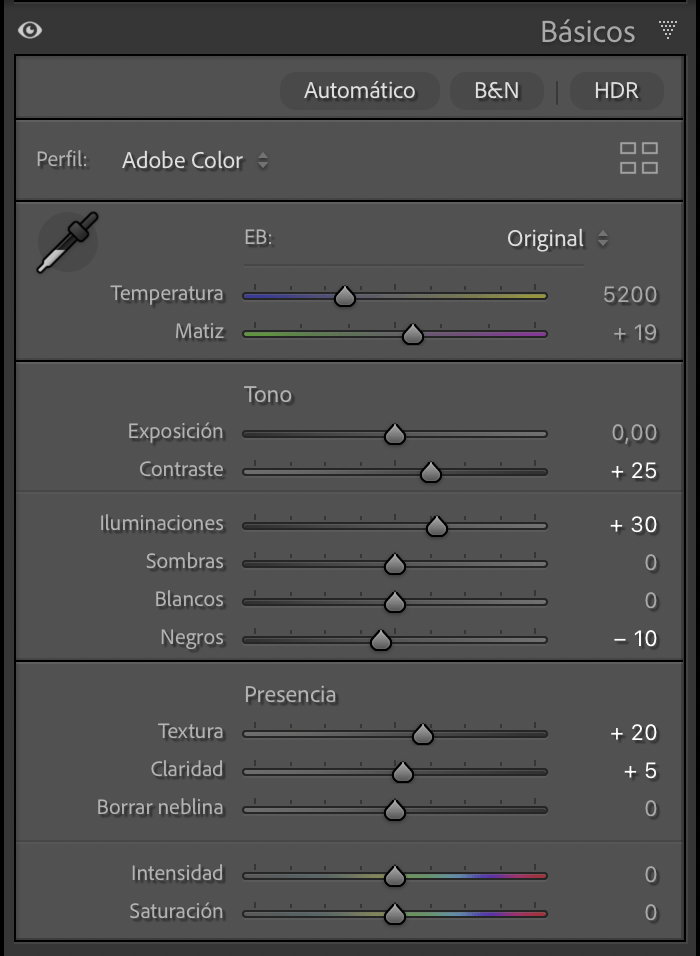
Task: Click the Textura slider handle
Action: pos(422,735)
